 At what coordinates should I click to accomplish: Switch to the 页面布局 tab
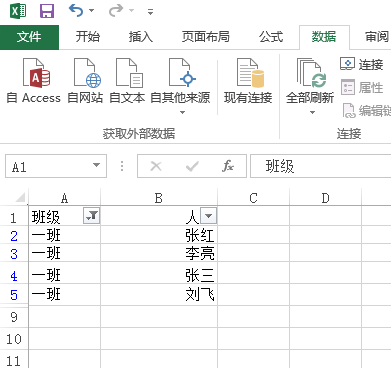205,37
